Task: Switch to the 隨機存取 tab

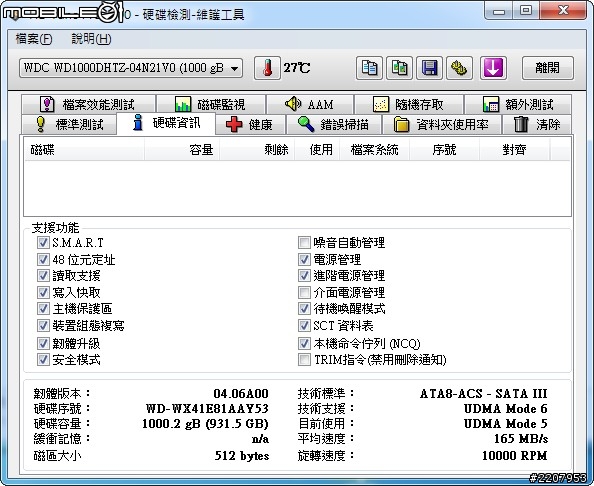Action: [x=409, y=104]
